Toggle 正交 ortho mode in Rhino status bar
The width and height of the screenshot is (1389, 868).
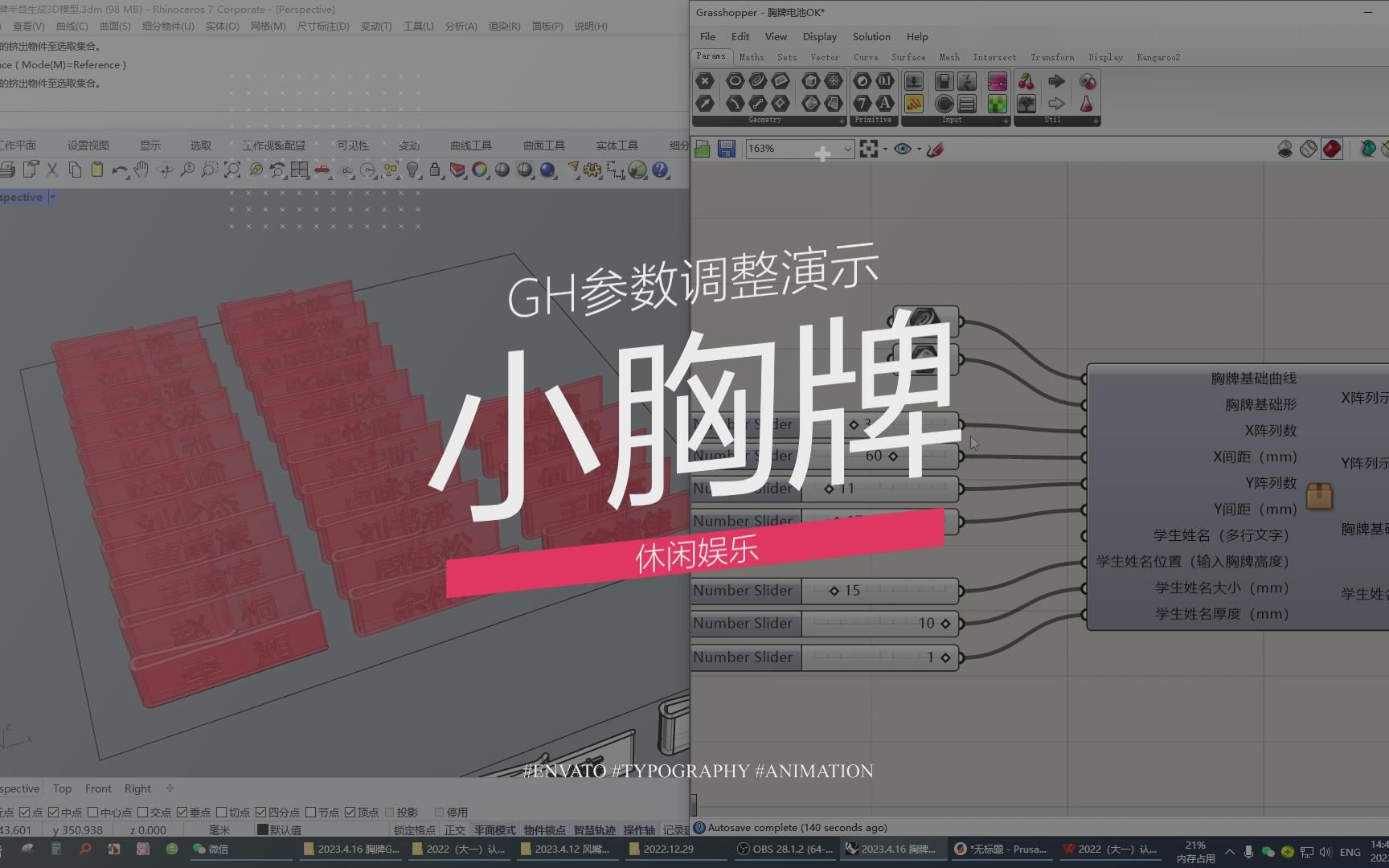pos(455,830)
